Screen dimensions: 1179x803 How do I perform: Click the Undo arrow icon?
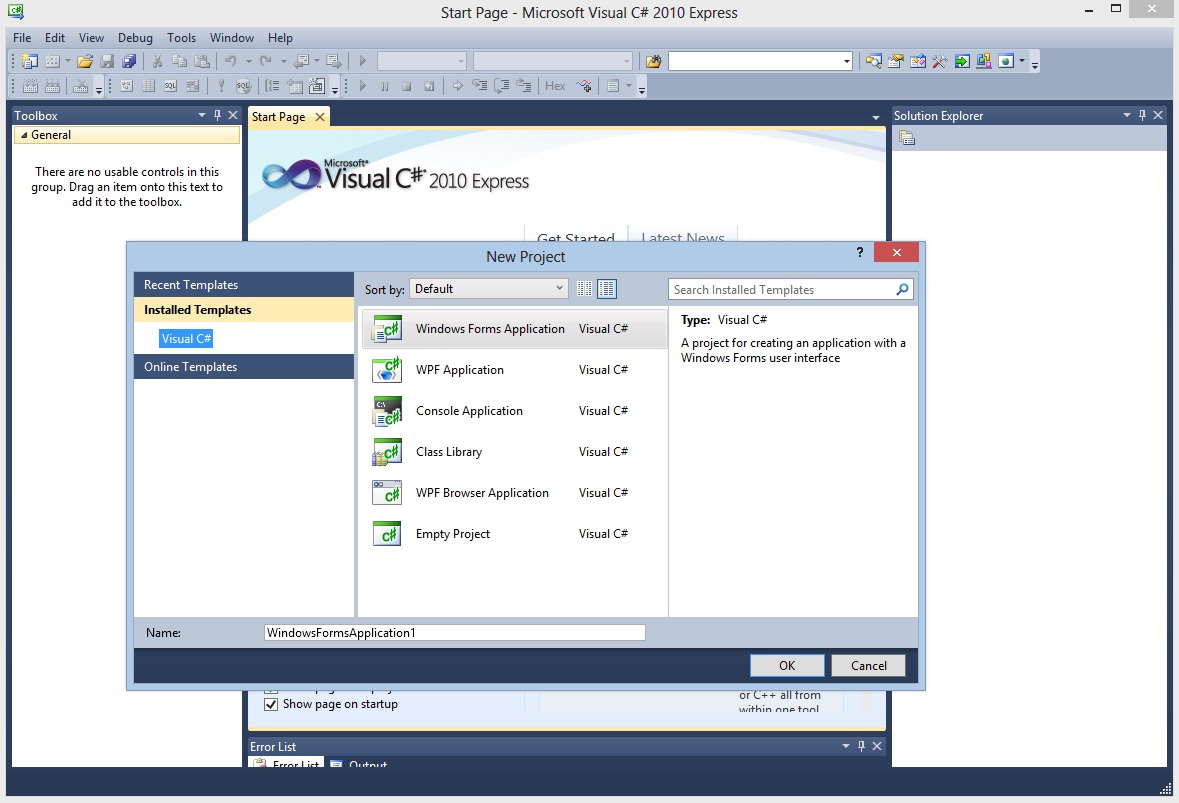click(x=231, y=62)
